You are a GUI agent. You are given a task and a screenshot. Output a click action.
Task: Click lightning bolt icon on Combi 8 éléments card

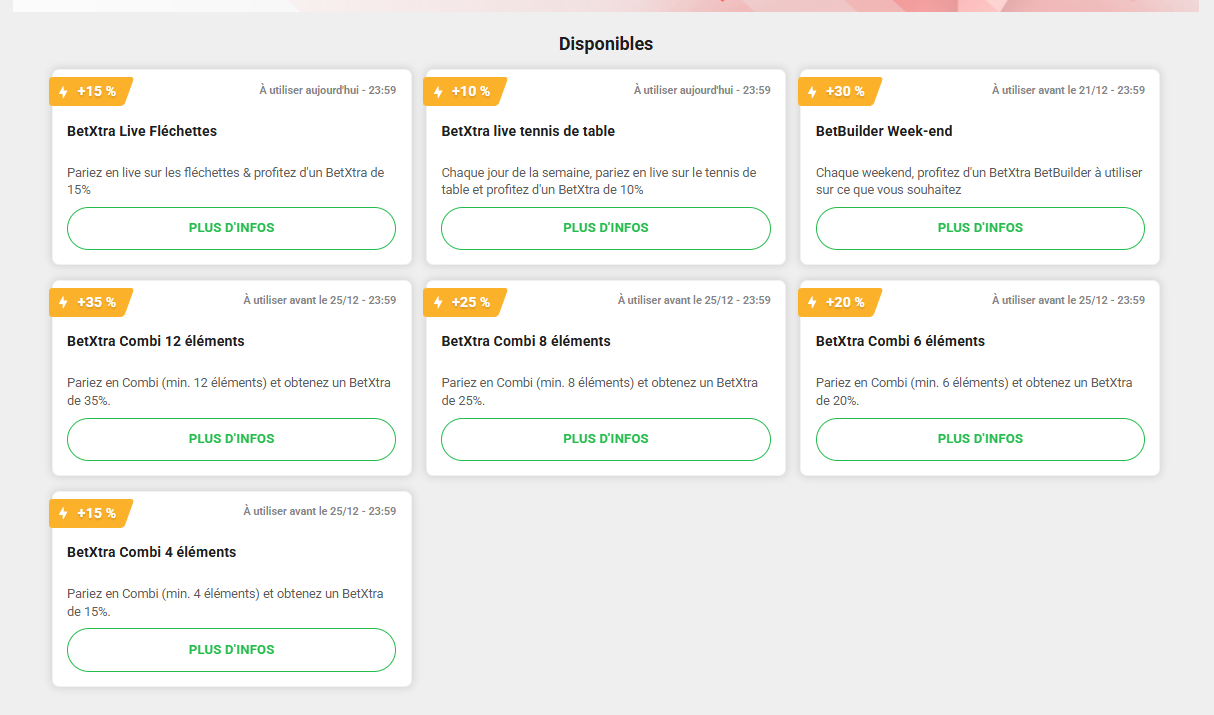[438, 302]
